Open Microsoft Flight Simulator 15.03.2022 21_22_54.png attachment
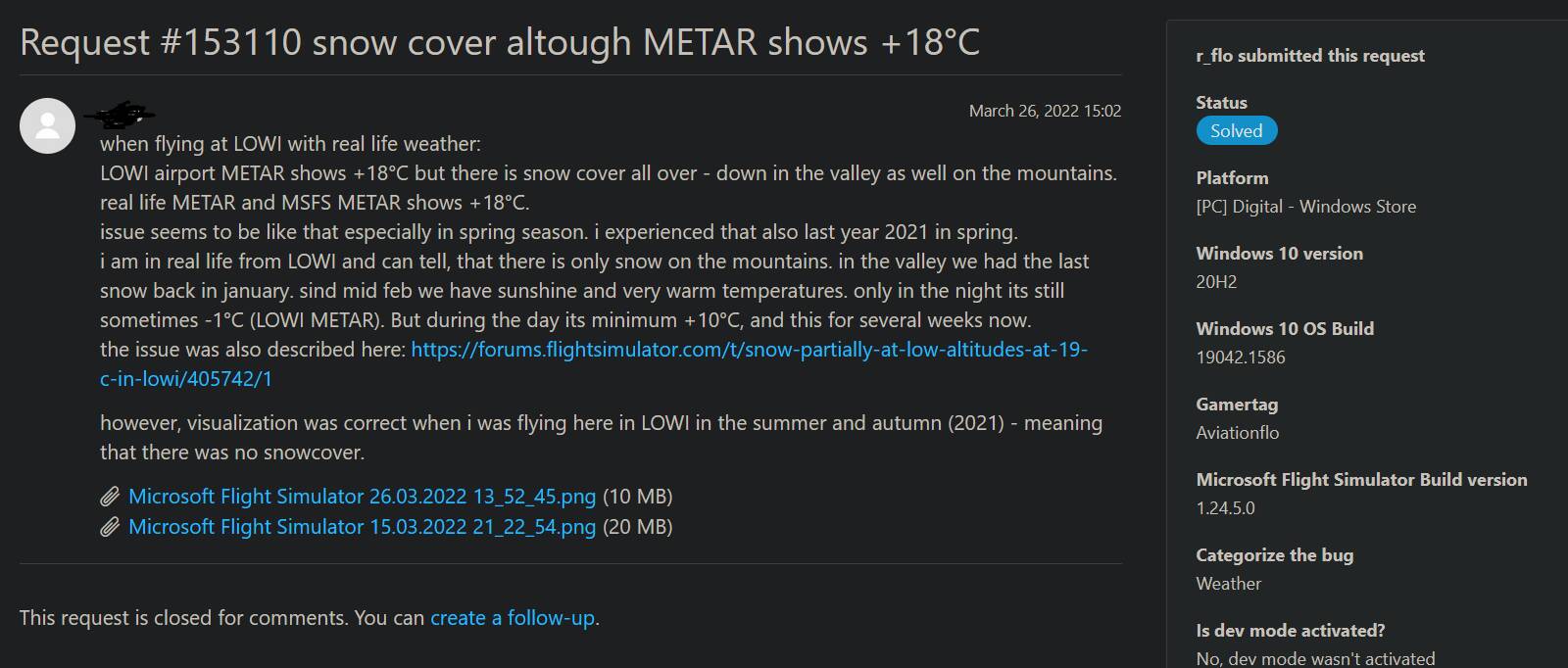This screenshot has height=668, width=1568. (x=362, y=527)
